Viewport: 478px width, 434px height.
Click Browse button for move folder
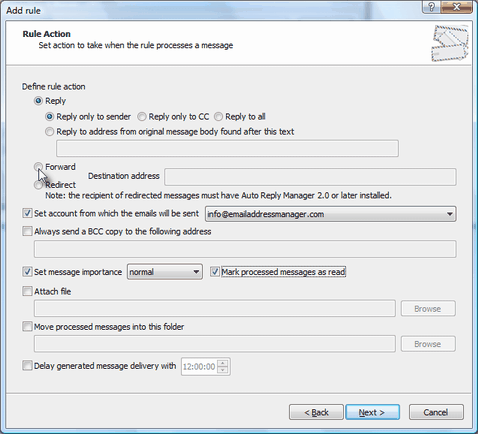(x=428, y=344)
